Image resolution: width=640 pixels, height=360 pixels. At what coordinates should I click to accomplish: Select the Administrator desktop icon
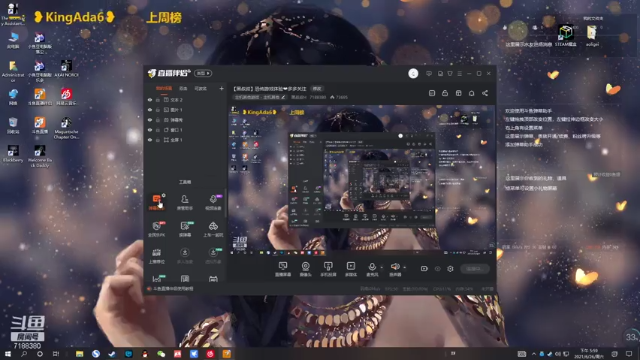[13, 71]
